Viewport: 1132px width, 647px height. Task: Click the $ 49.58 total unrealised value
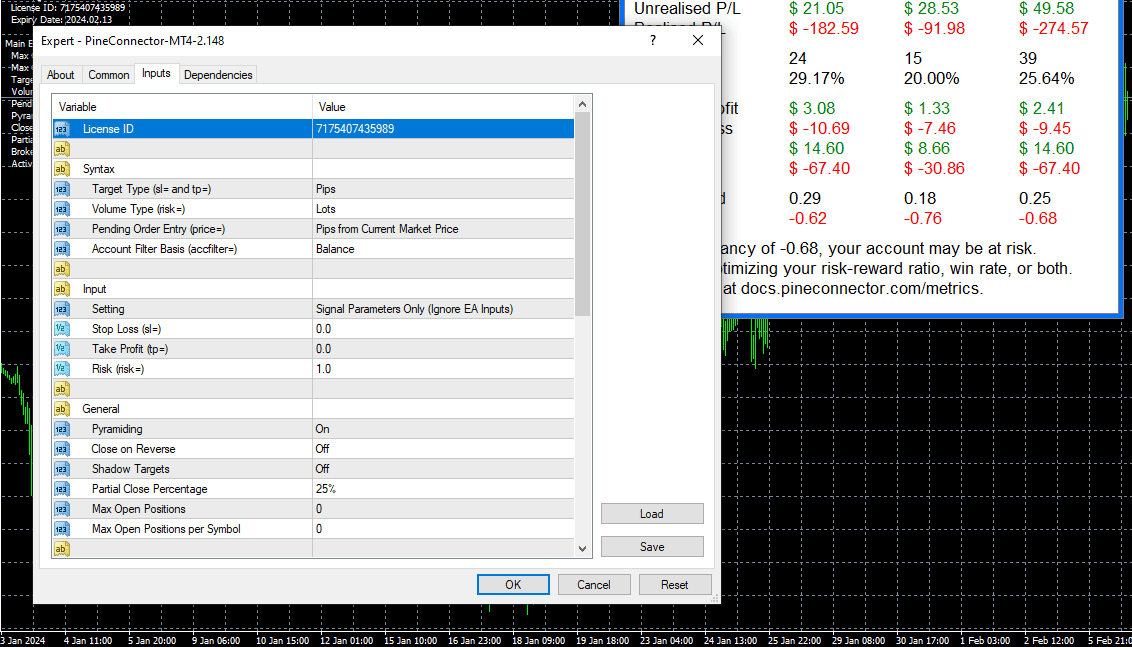pyautogui.click(x=1047, y=9)
